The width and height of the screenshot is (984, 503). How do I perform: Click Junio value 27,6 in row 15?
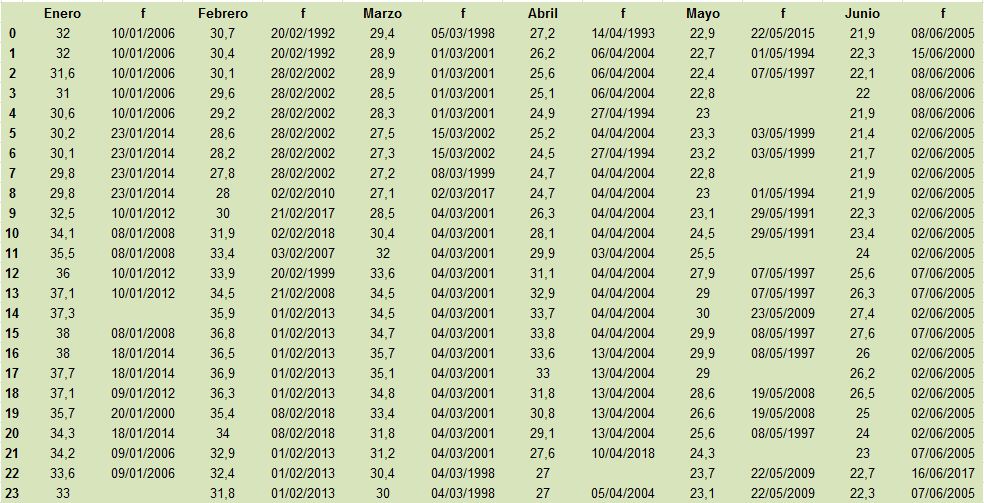(863, 334)
